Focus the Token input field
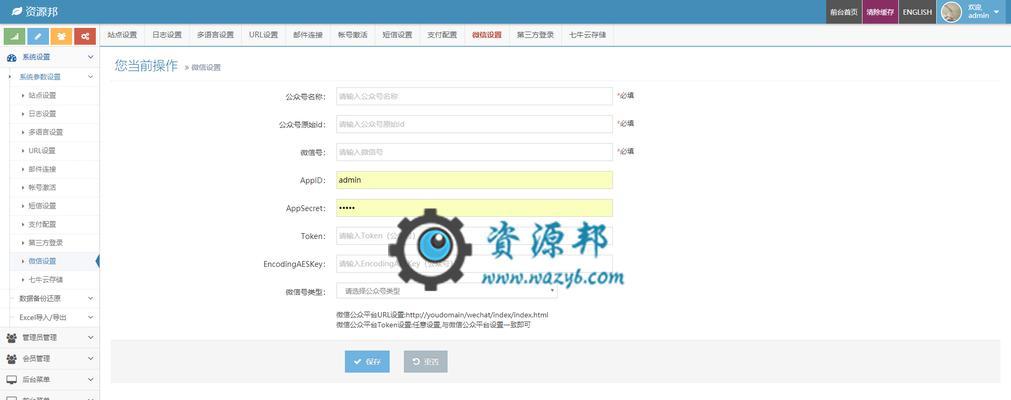Image resolution: width=1011 pixels, height=400 pixels. coord(475,236)
